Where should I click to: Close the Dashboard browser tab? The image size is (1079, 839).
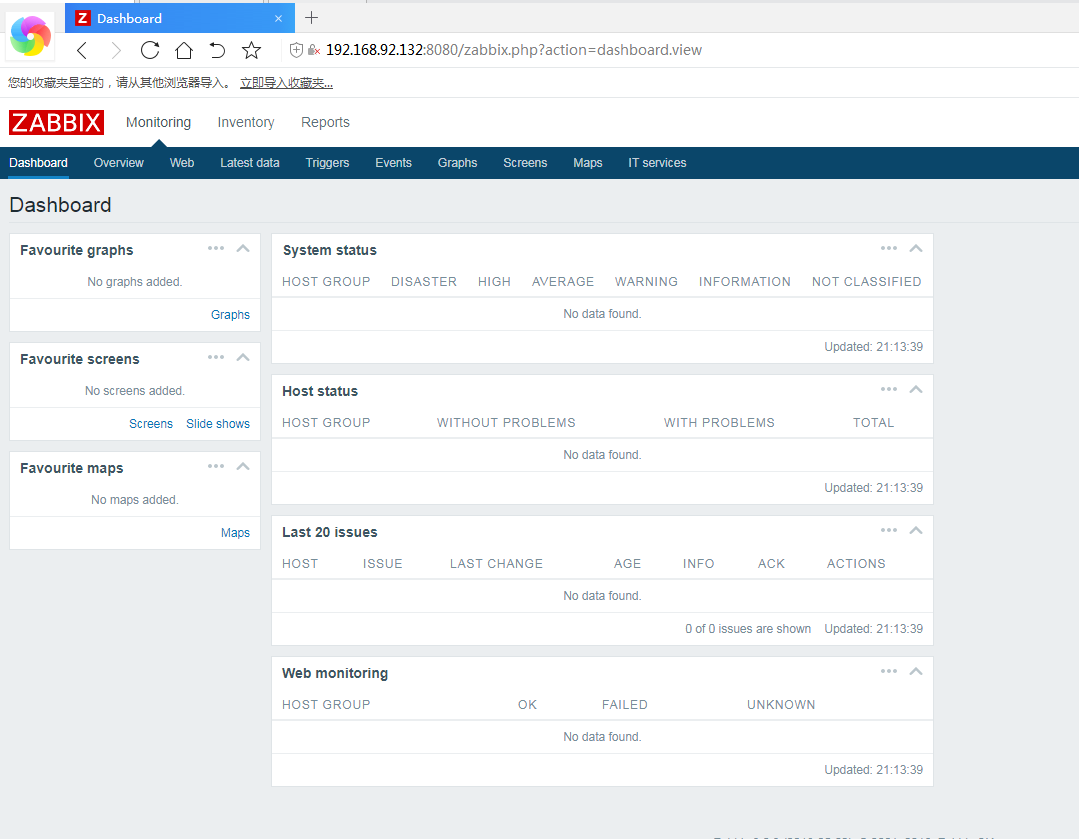[x=278, y=19]
